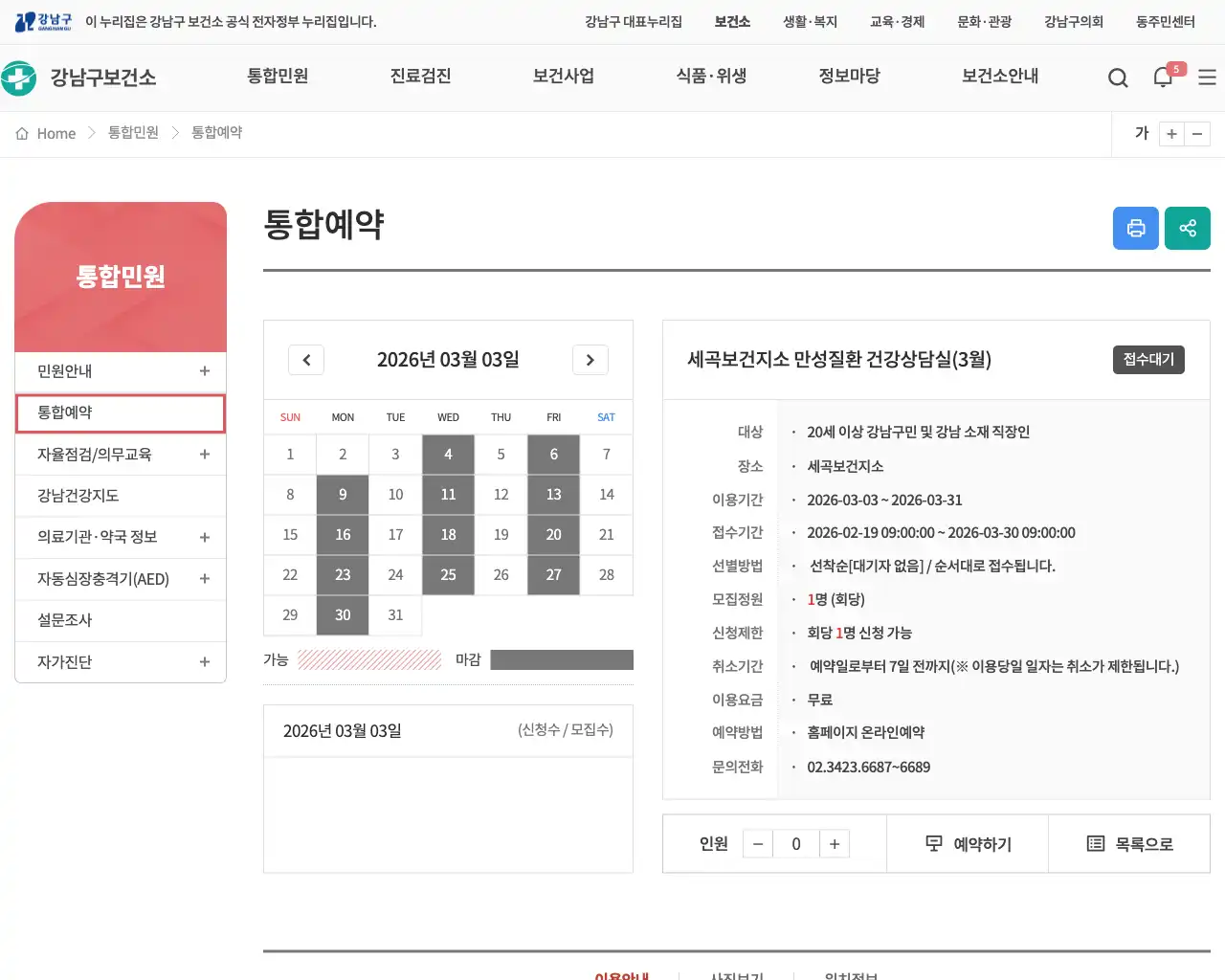Open the 진료검진 main menu
Image resolution: width=1225 pixels, height=980 pixels.
click(420, 77)
